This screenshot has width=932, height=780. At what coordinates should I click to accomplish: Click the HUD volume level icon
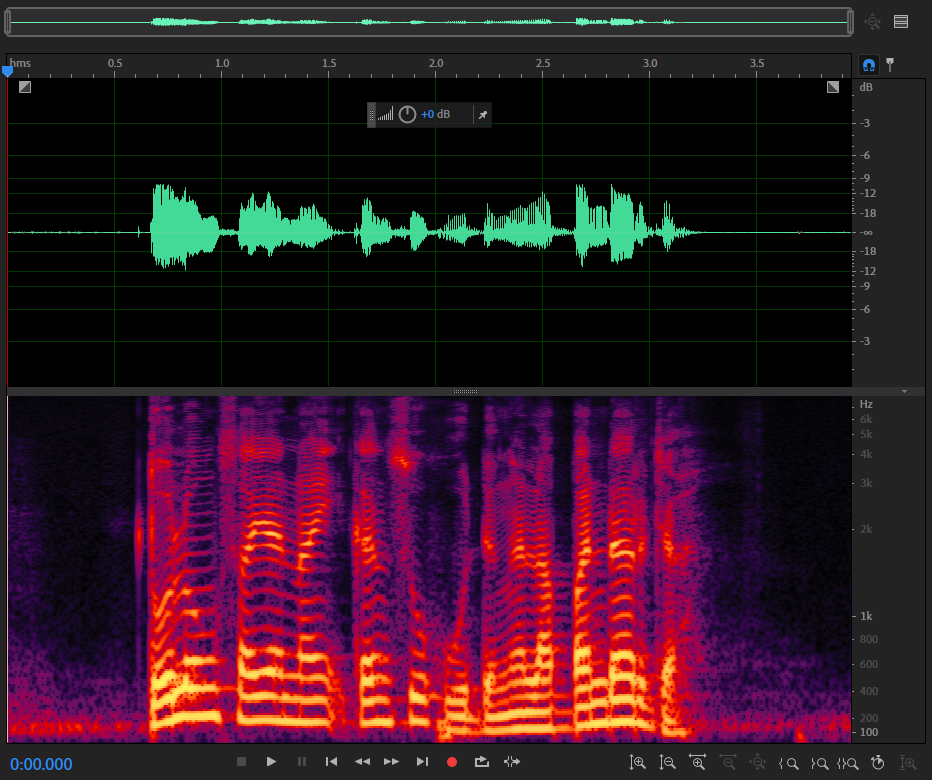point(385,114)
